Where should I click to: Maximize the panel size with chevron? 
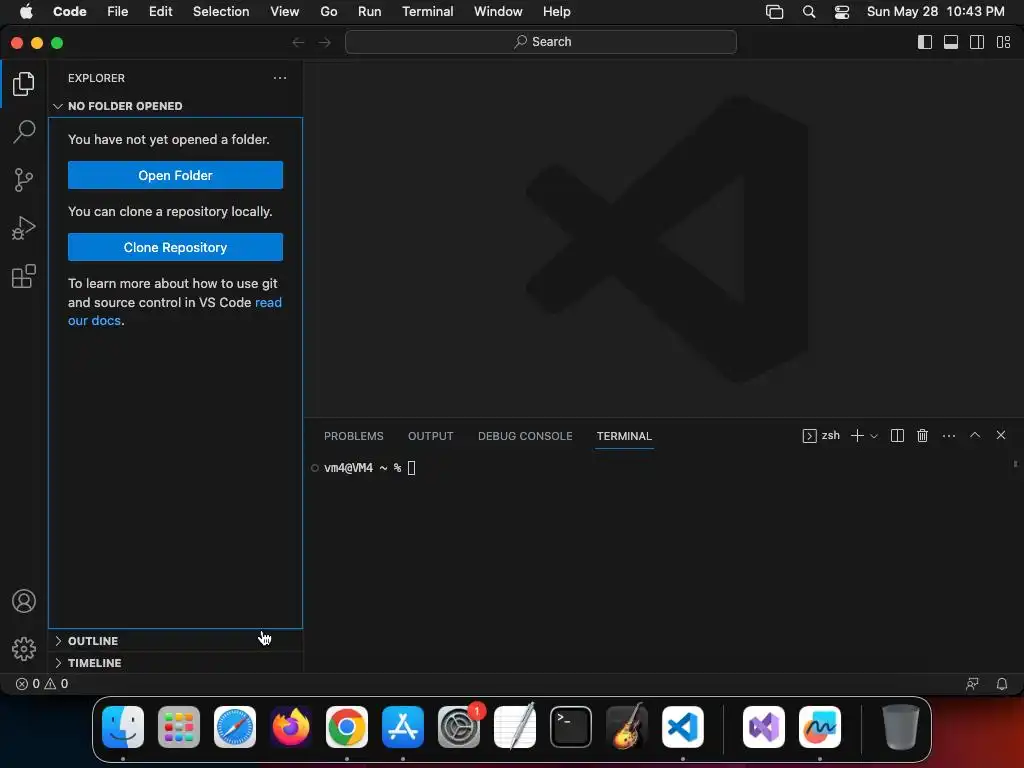975,435
